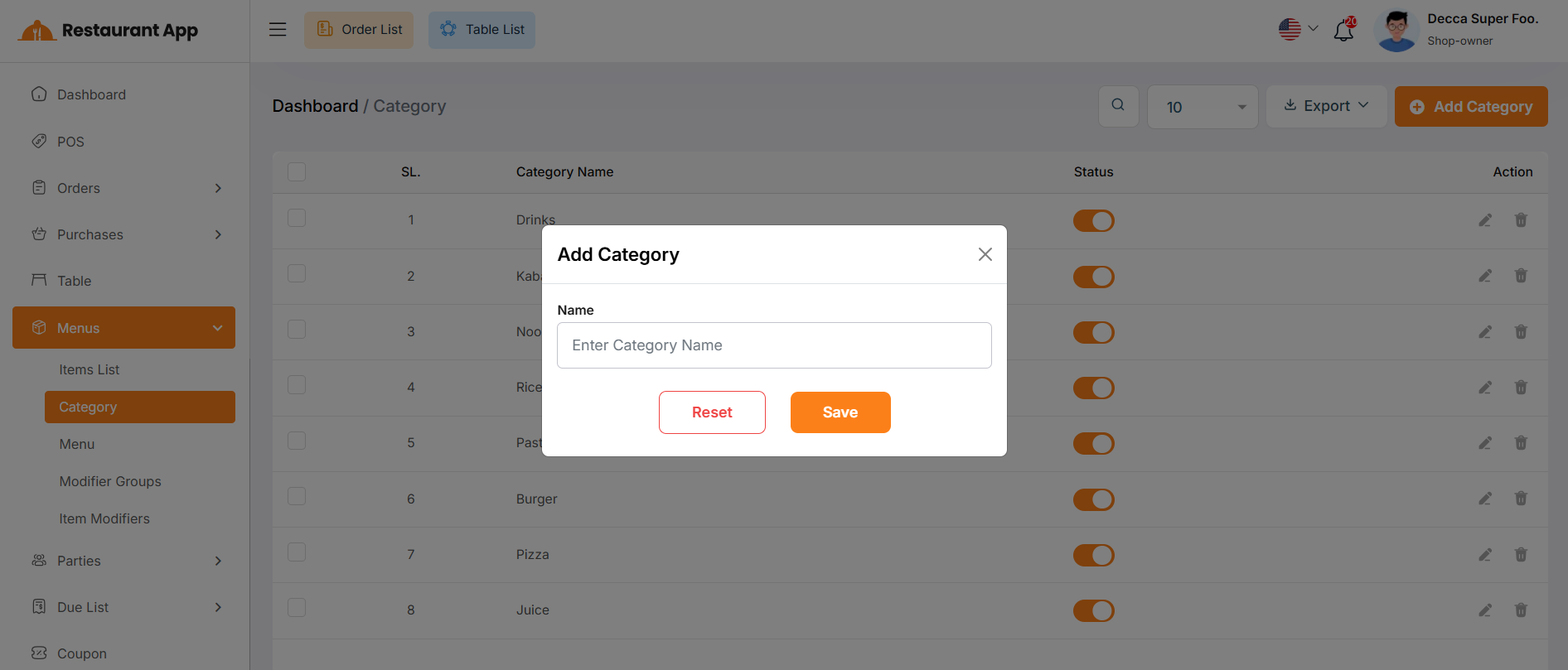Click the edit pencil for Burger
Image resolution: width=1568 pixels, height=670 pixels.
[x=1485, y=499]
